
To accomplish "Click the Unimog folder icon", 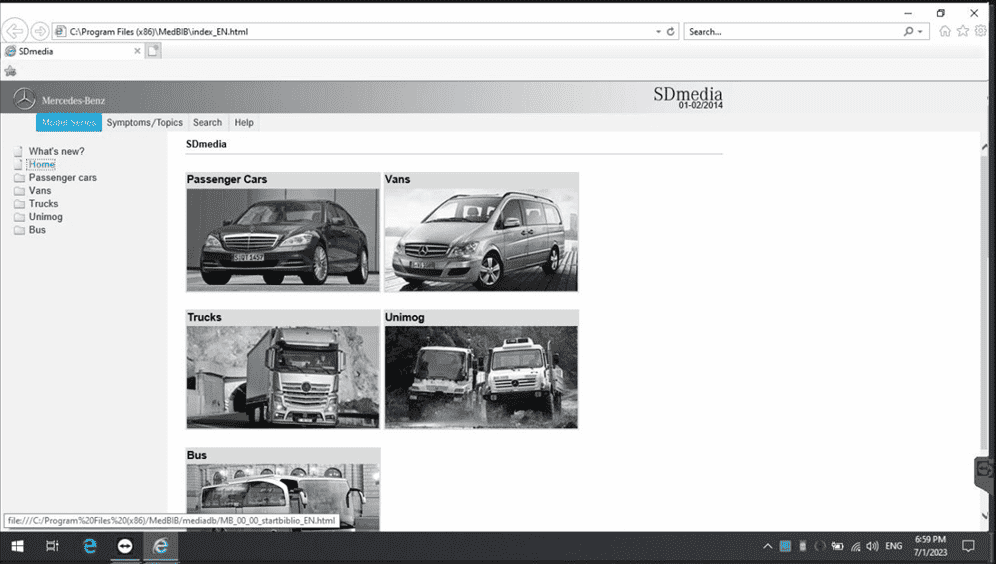I will [x=19, y=217].
